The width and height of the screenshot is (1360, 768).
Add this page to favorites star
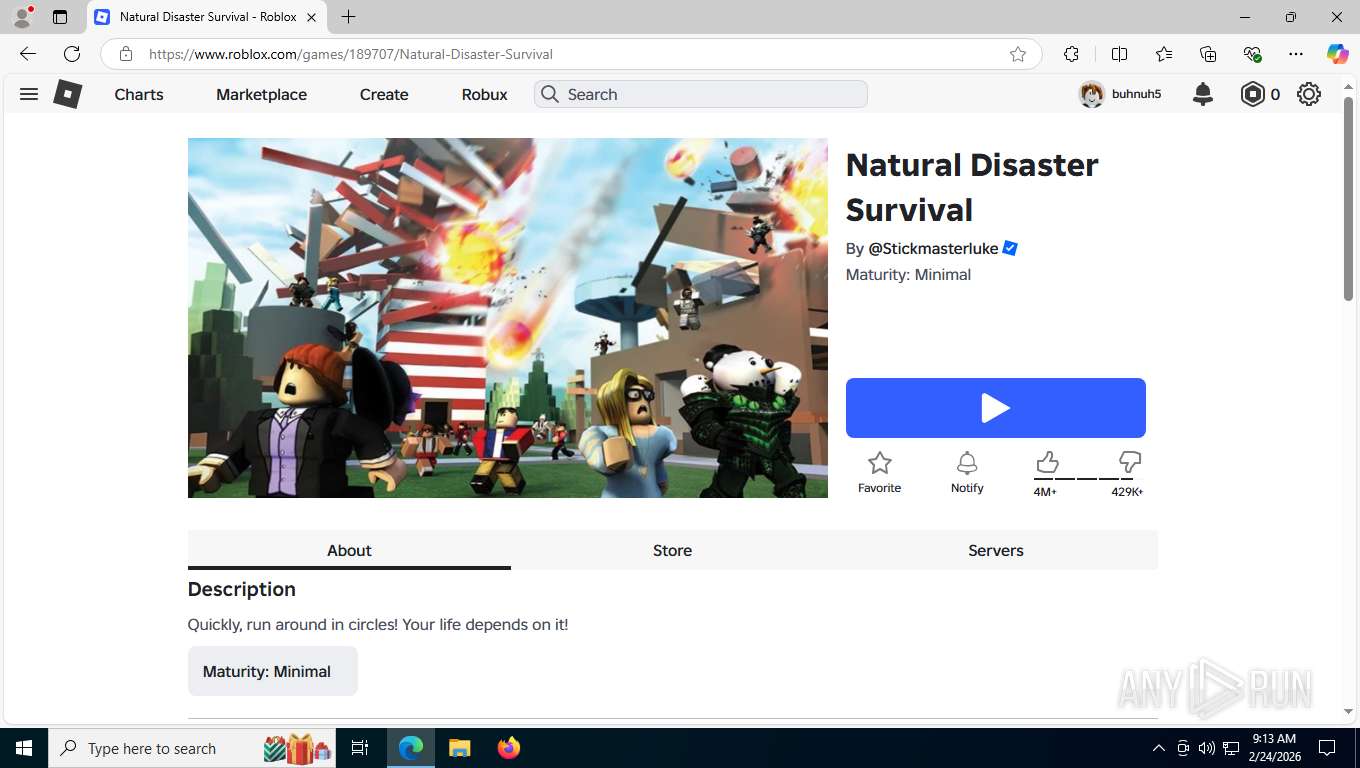click(x=1018, y=54)
